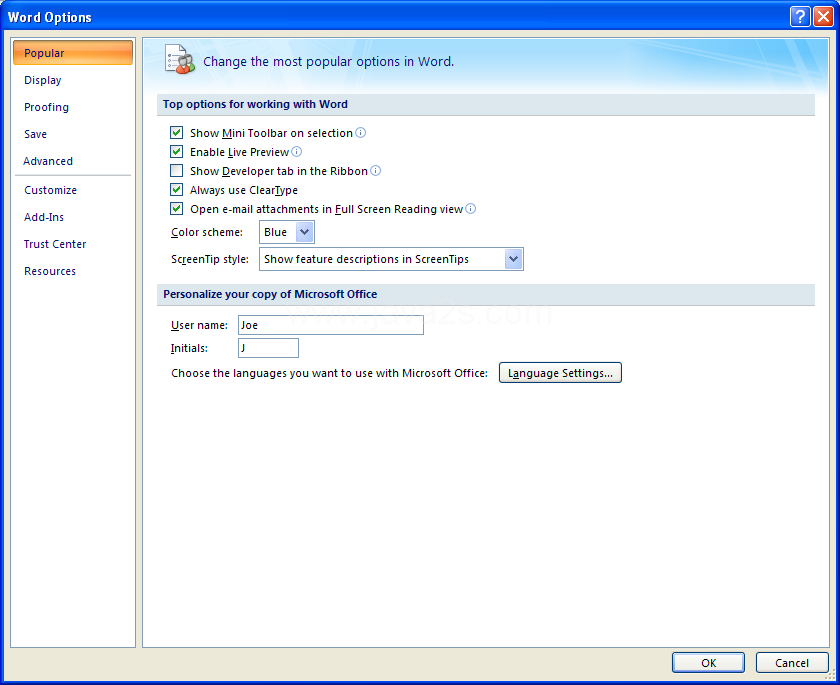Click the resize grip at dialog corner
The height and width of the screenshot is (685, 840).
tap(831, 674)
